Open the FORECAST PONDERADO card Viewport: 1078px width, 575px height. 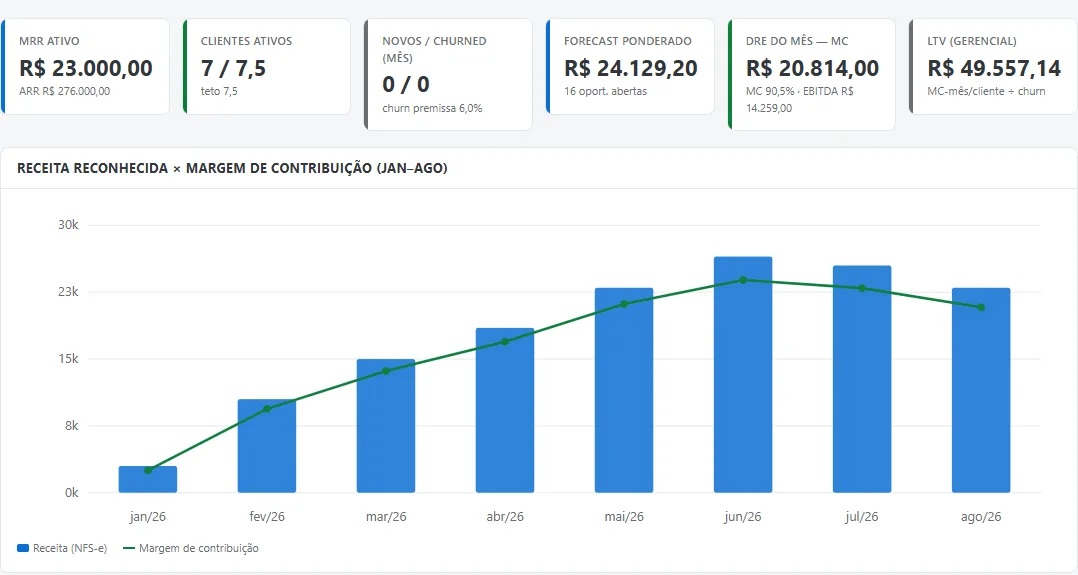tap(630, 66)
